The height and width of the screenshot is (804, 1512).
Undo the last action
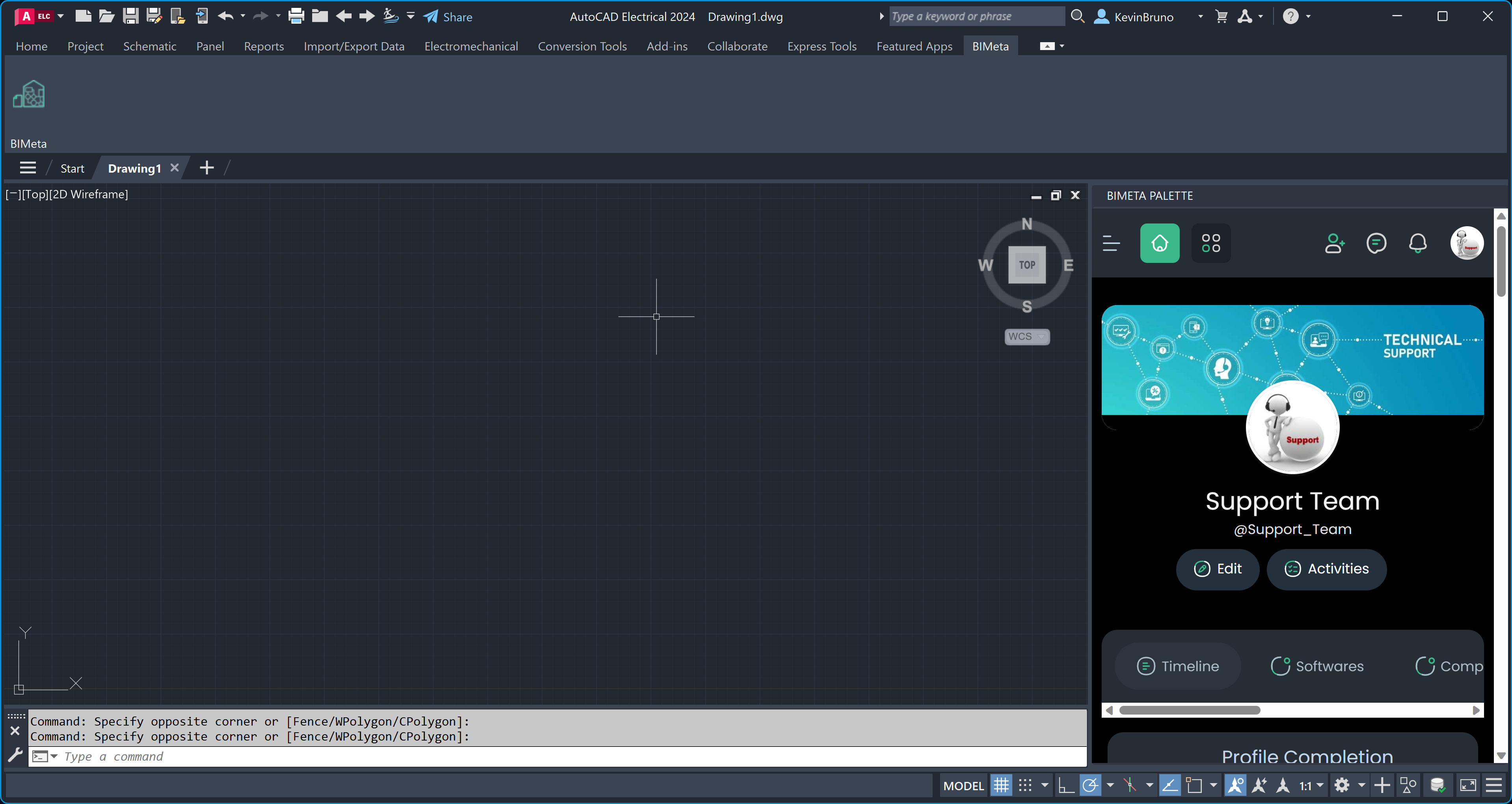225,17
